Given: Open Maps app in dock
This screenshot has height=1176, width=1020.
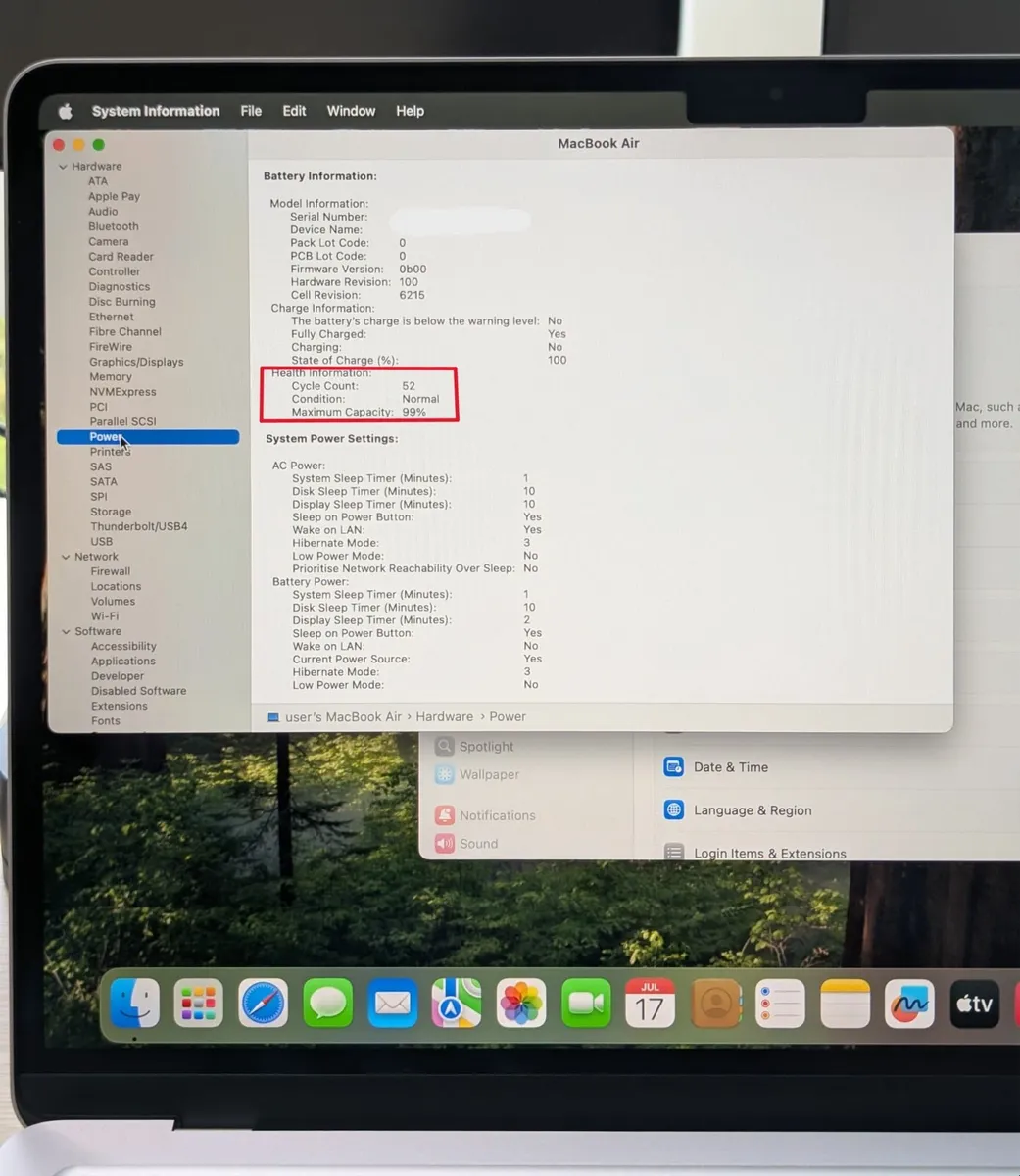Looking at the screenshot, I should tap(457, 1004).
